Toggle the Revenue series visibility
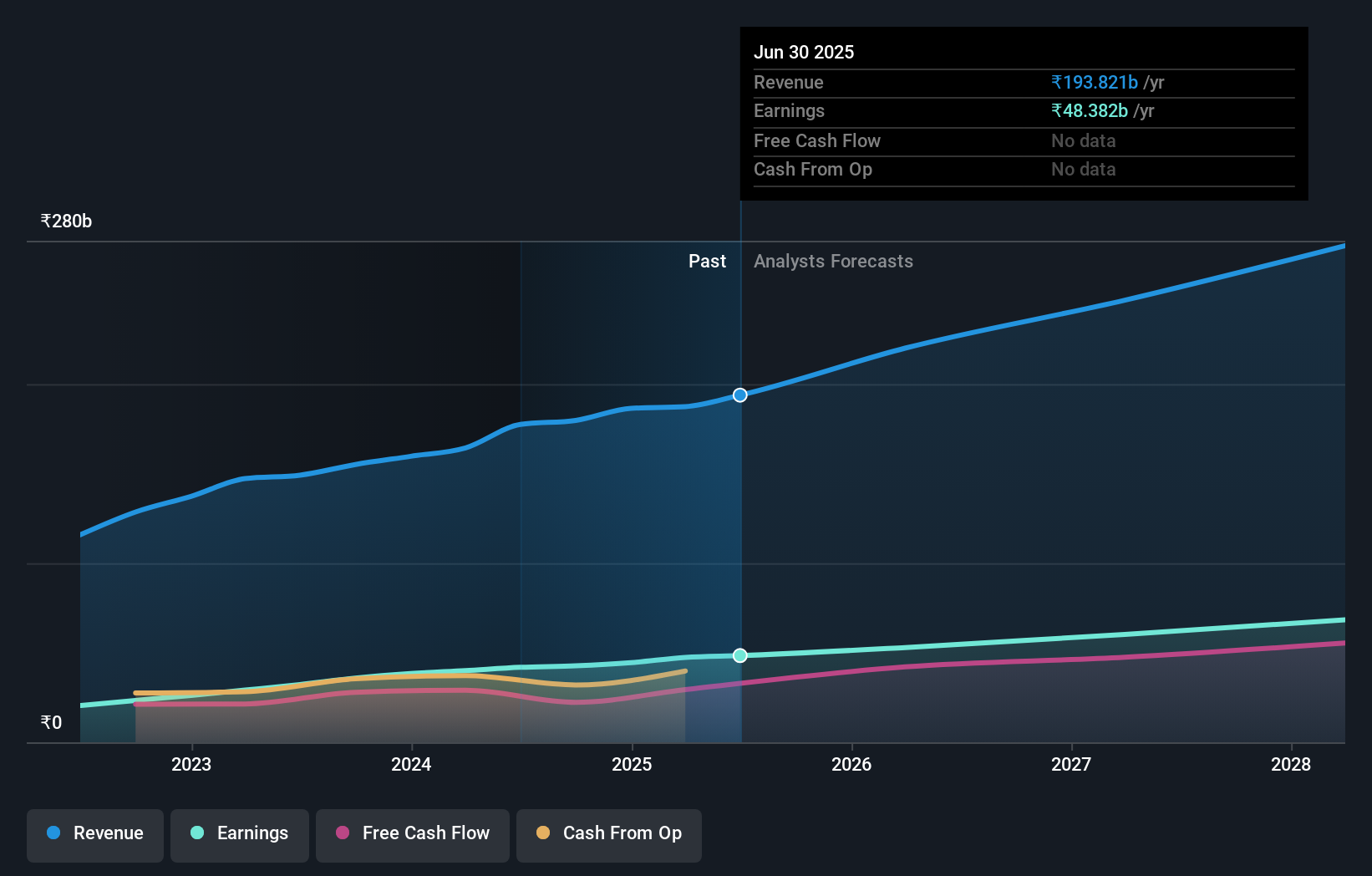The height and width of the screenshot is (876, 1372). 94,834
